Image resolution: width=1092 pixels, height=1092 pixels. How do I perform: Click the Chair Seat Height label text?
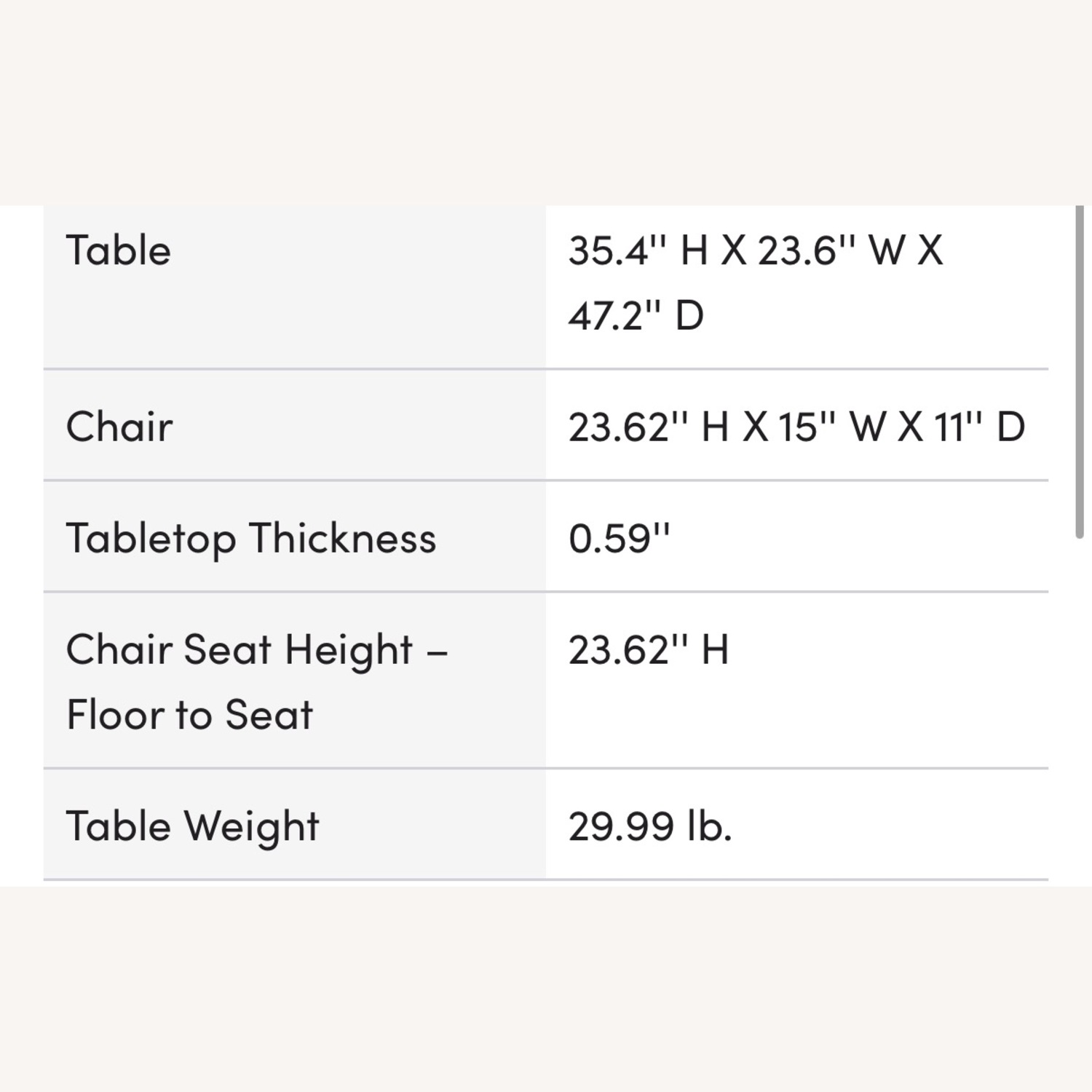tap(256, 649)
